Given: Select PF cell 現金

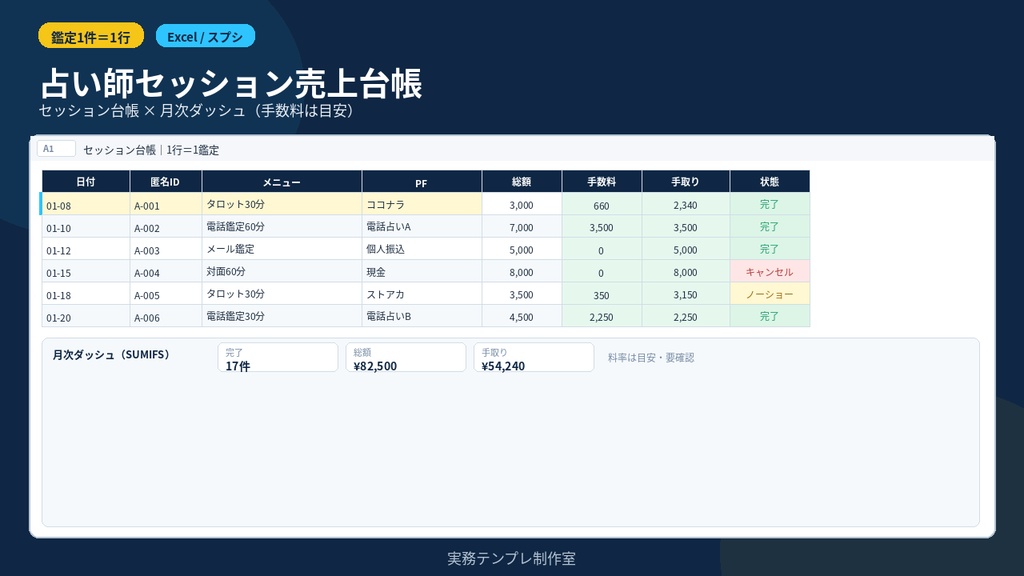Looking at the screenshot, I should coord(422,272).
